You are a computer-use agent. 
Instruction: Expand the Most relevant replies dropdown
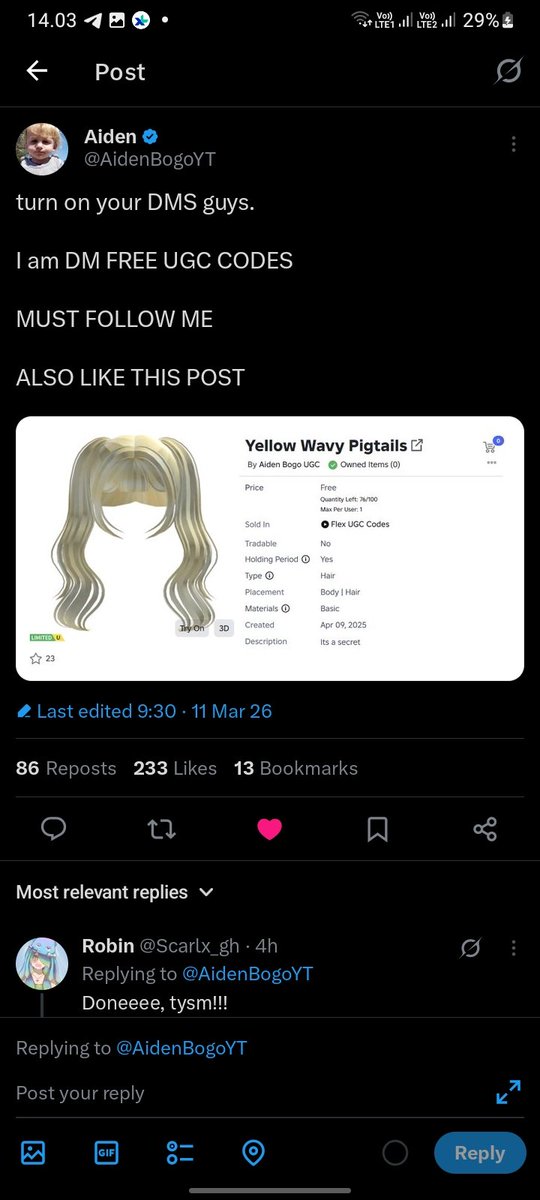click(115, 891)
